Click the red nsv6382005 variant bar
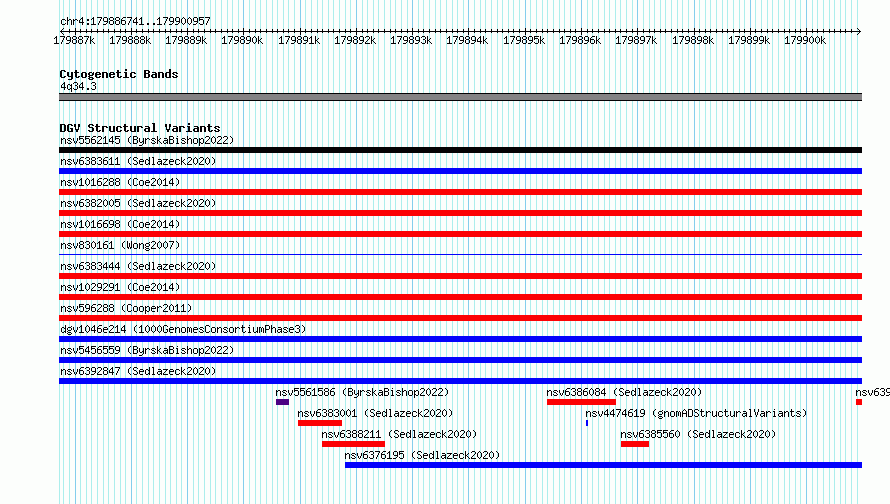 460,213
